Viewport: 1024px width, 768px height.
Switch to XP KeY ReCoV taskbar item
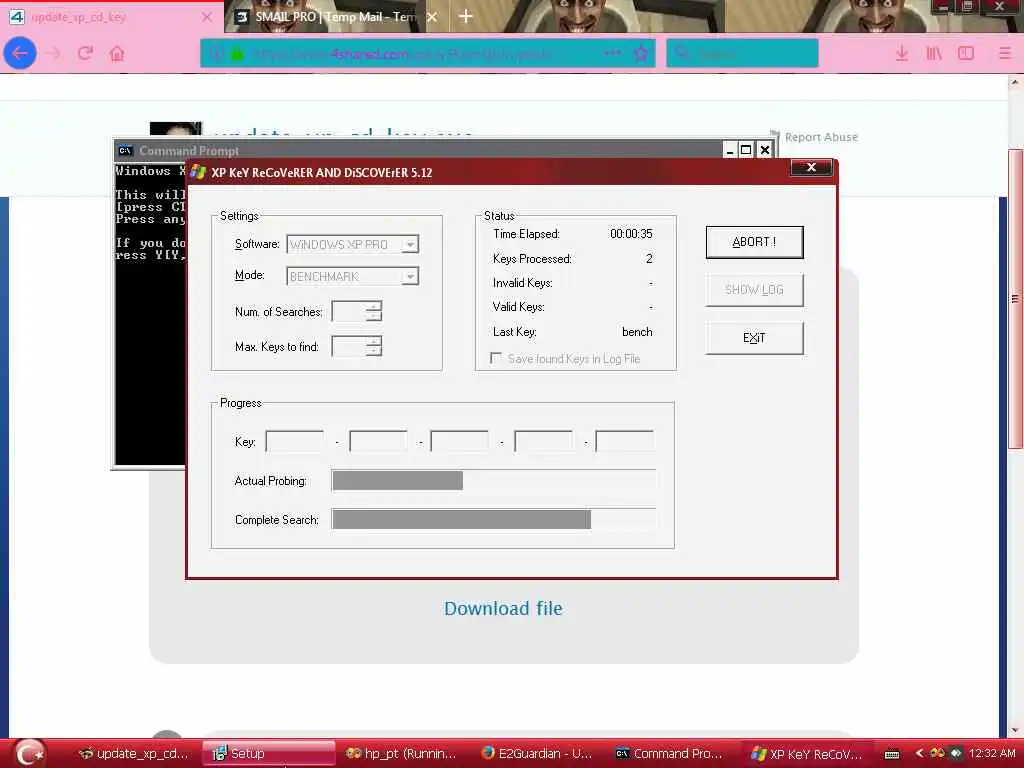pyautogui.click(x=807, y=754)
